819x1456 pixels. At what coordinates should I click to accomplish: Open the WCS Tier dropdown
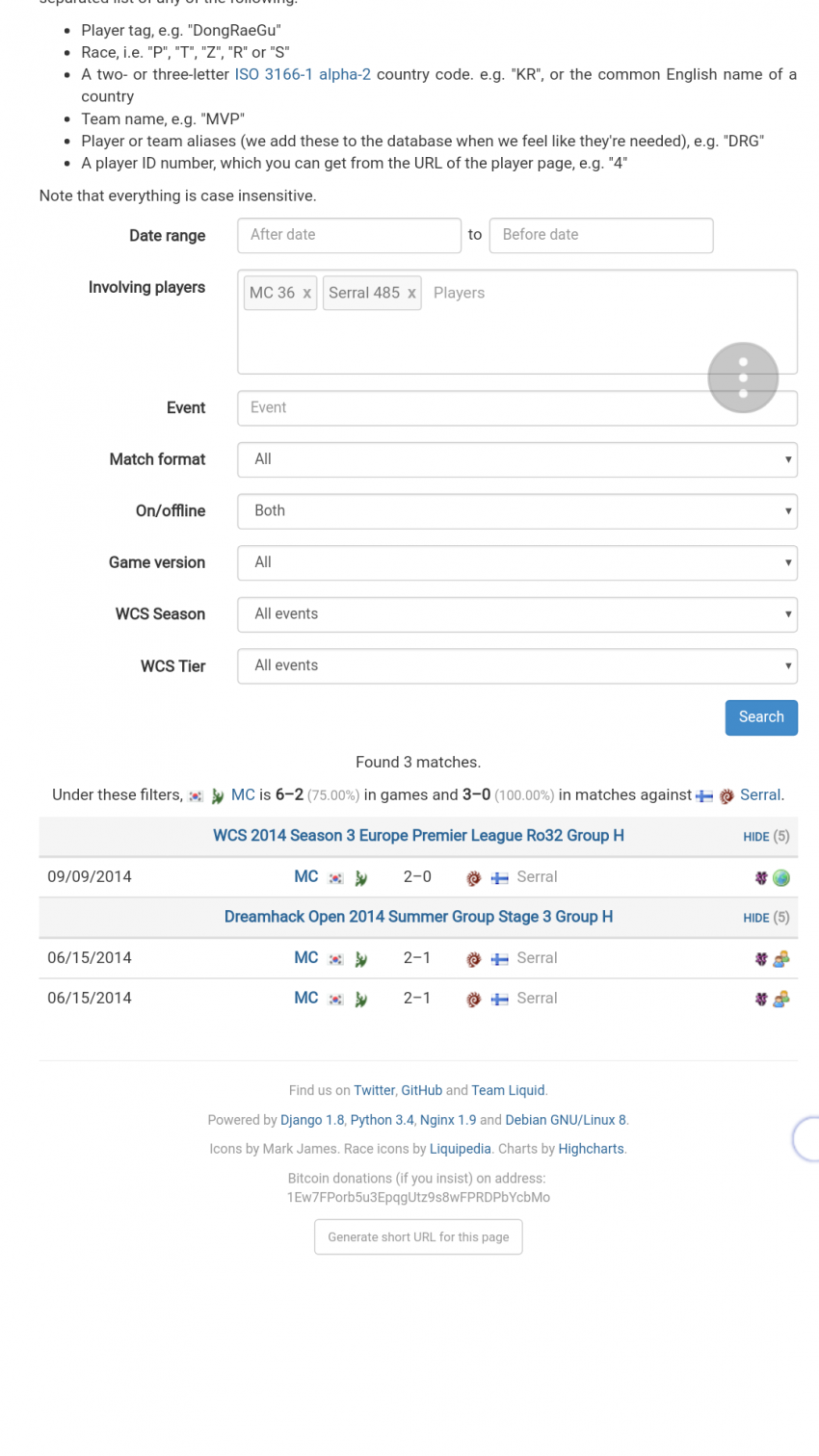tap(517, 665)
